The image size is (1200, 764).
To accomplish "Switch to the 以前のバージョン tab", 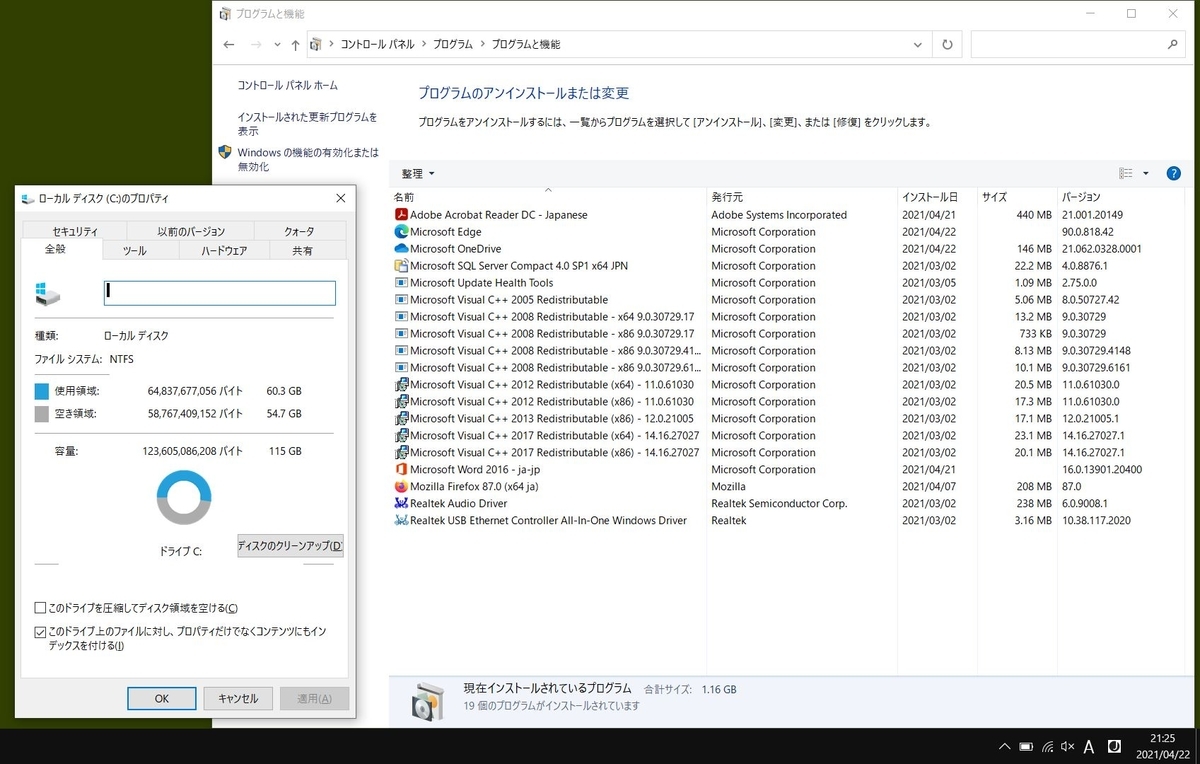I will 191,231.
